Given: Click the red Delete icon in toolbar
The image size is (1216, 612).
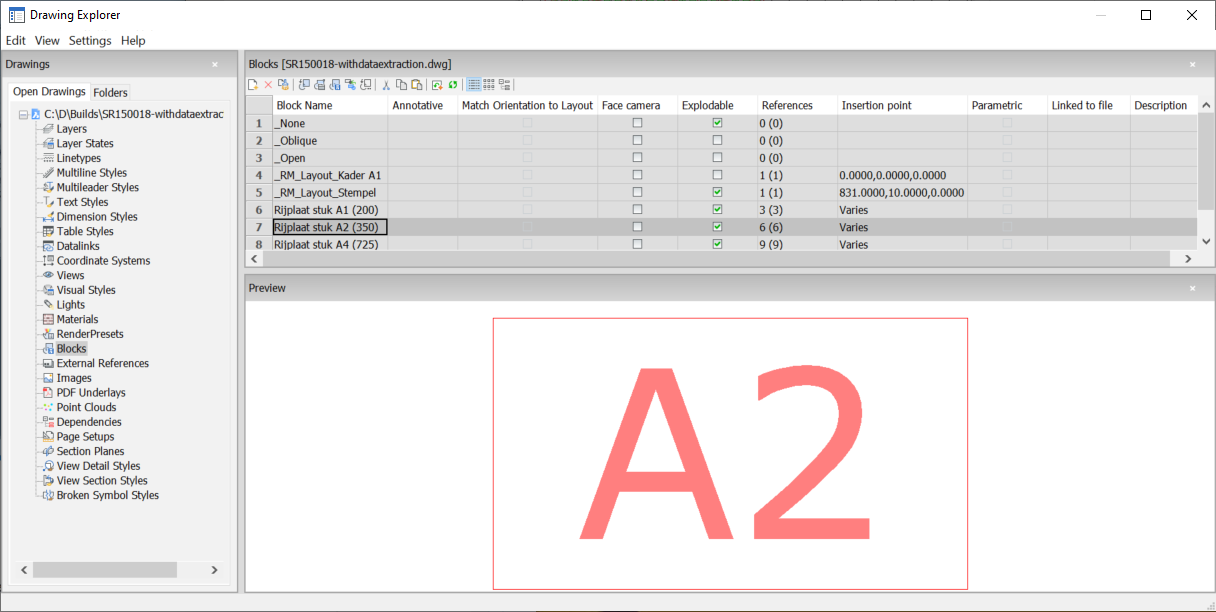Looking at the screenshot, I should [268, 85].
